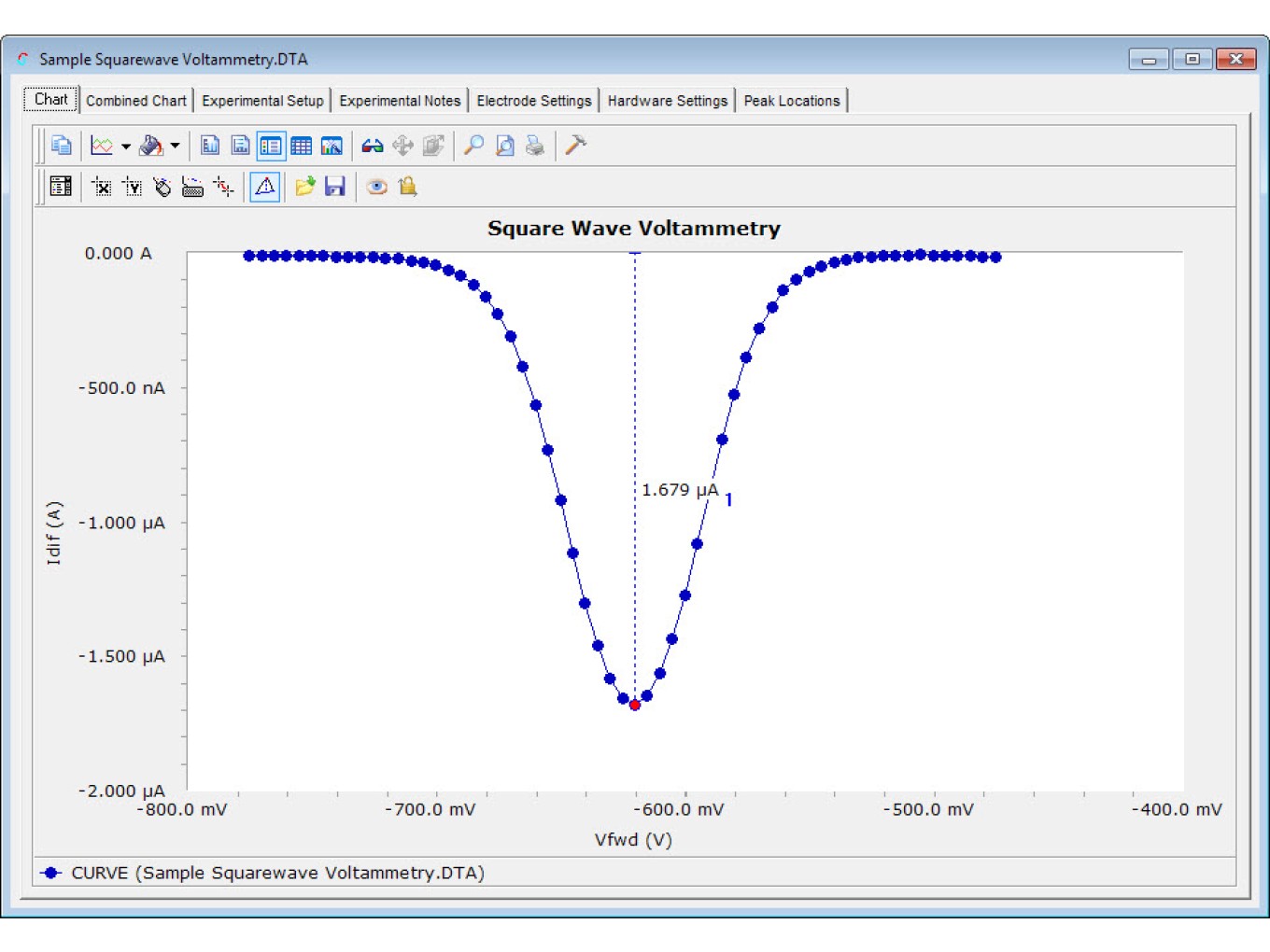Open chart tools with the hammer icon
Viewport: 1270px width, 952px height.
point(576,145)
